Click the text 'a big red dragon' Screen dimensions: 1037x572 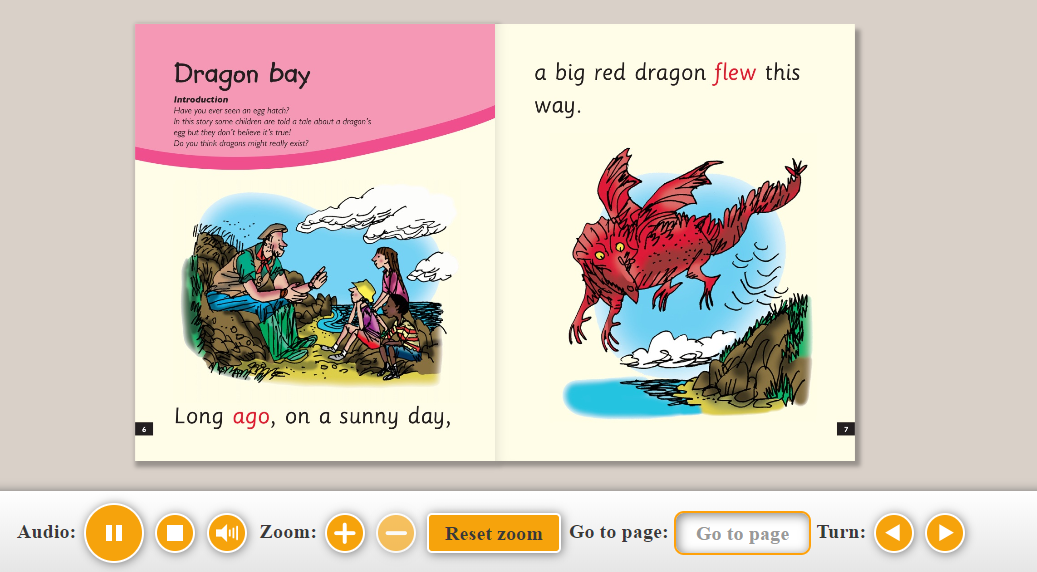pyautogui.click(x=620, y=73)
